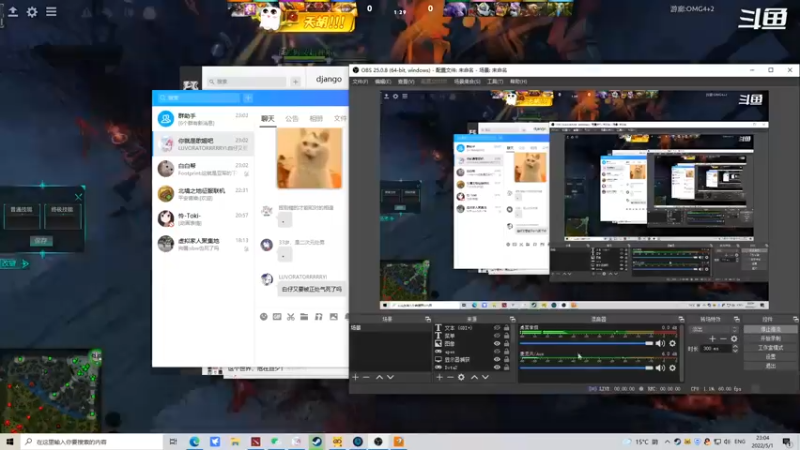This screenshot has height=450, width=800.
Task: Open the cat image in the chat
Action: pos(309,158)
